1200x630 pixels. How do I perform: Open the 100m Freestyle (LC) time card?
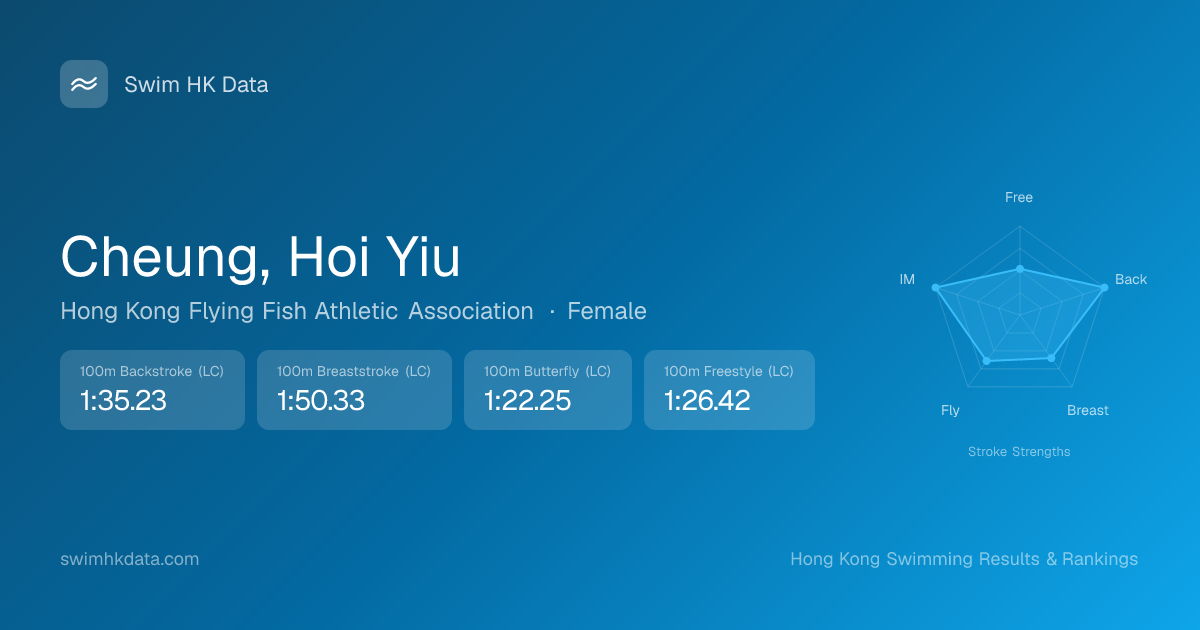[729, 390]
